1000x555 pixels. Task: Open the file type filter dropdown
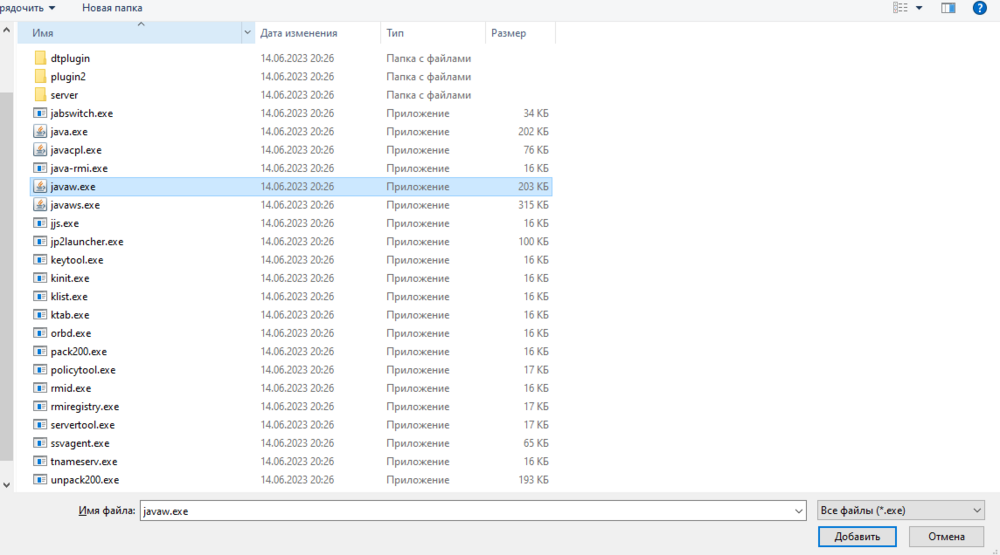pyautogui.click(x=900, y=510)
